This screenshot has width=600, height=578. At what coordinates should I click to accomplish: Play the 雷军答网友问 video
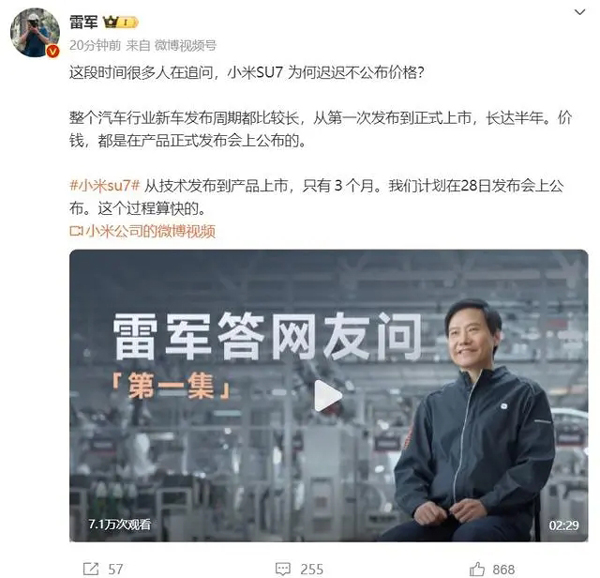coord(328,396)
